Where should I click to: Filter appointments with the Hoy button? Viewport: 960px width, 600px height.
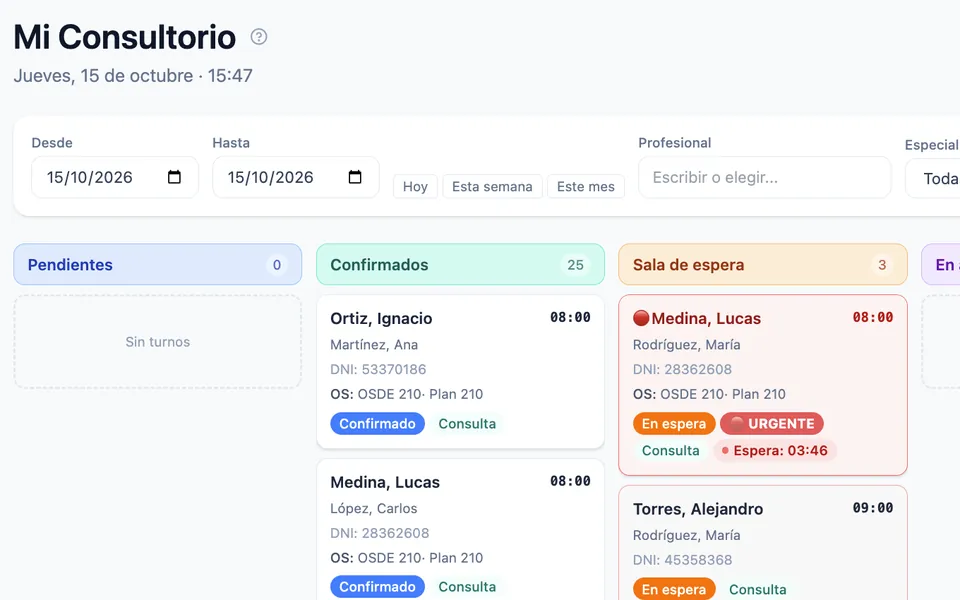pos(415,187)
